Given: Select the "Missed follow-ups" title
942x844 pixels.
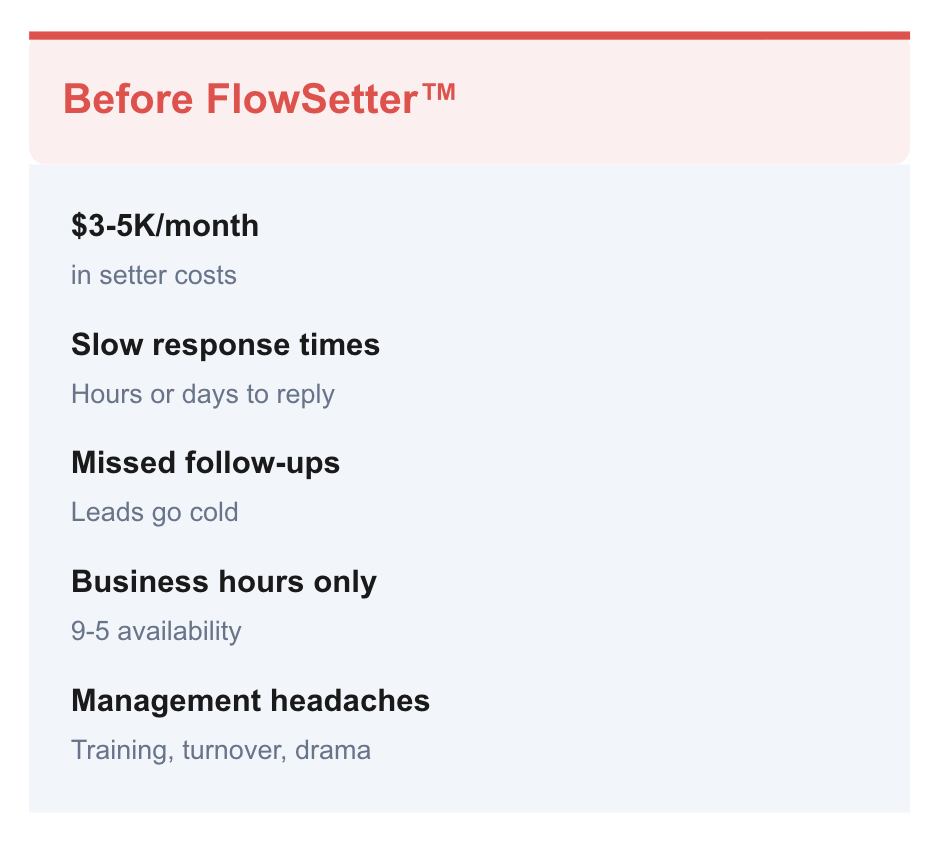Looking at the screenshot, I should point(205,463).
